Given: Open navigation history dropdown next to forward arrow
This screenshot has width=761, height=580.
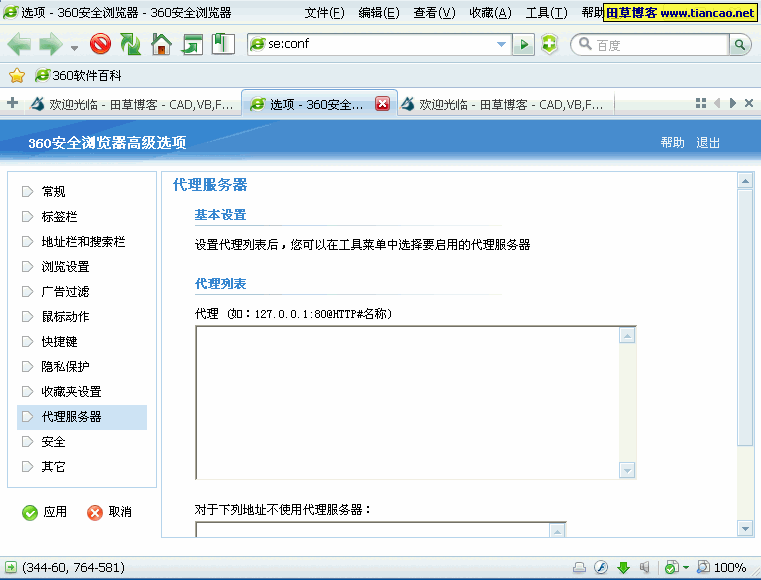Looking at the screenshot, I should [74, 47].
